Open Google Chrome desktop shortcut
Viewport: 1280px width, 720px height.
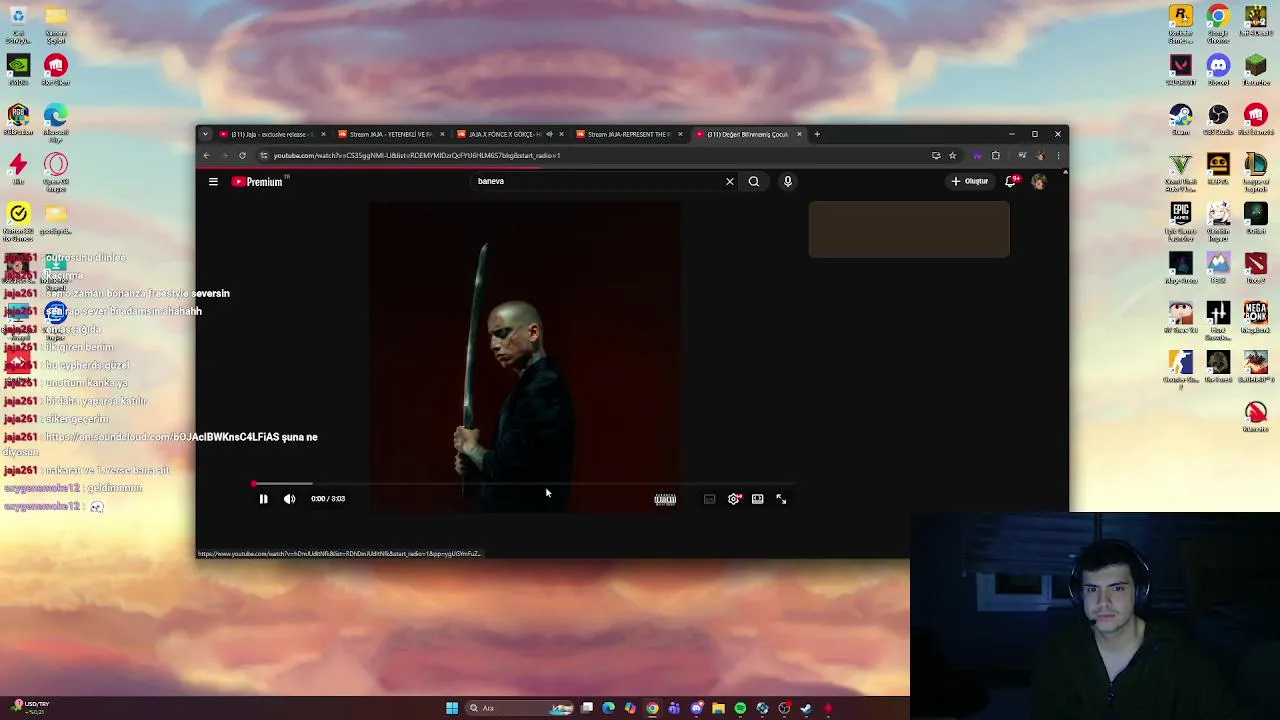coord(1218,22)
